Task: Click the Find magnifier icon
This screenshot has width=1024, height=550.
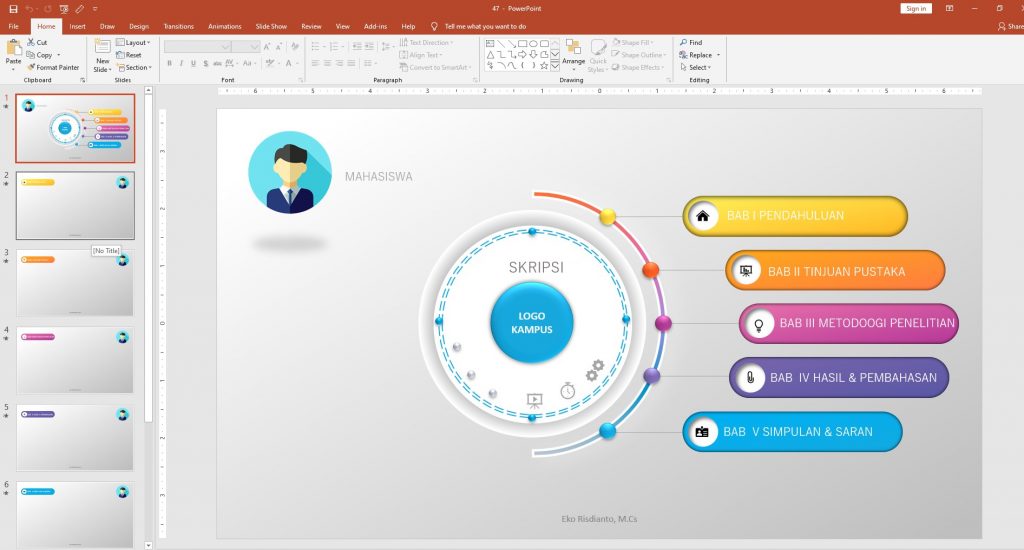Action: (x=683, y=42)
